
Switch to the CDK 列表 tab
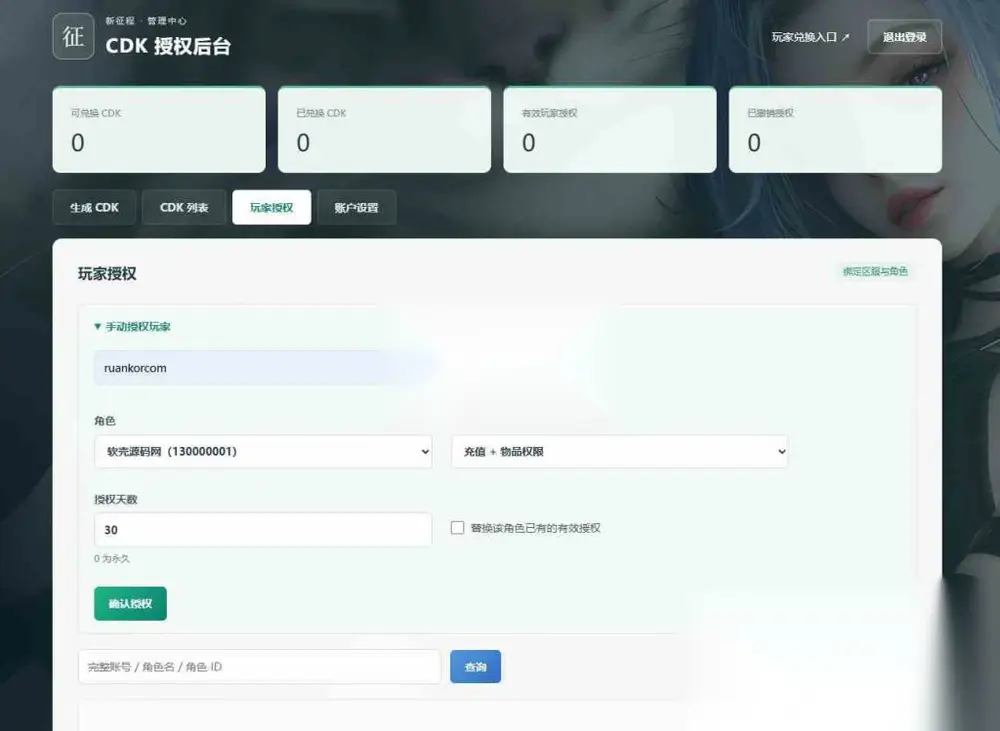coord(184,207)
